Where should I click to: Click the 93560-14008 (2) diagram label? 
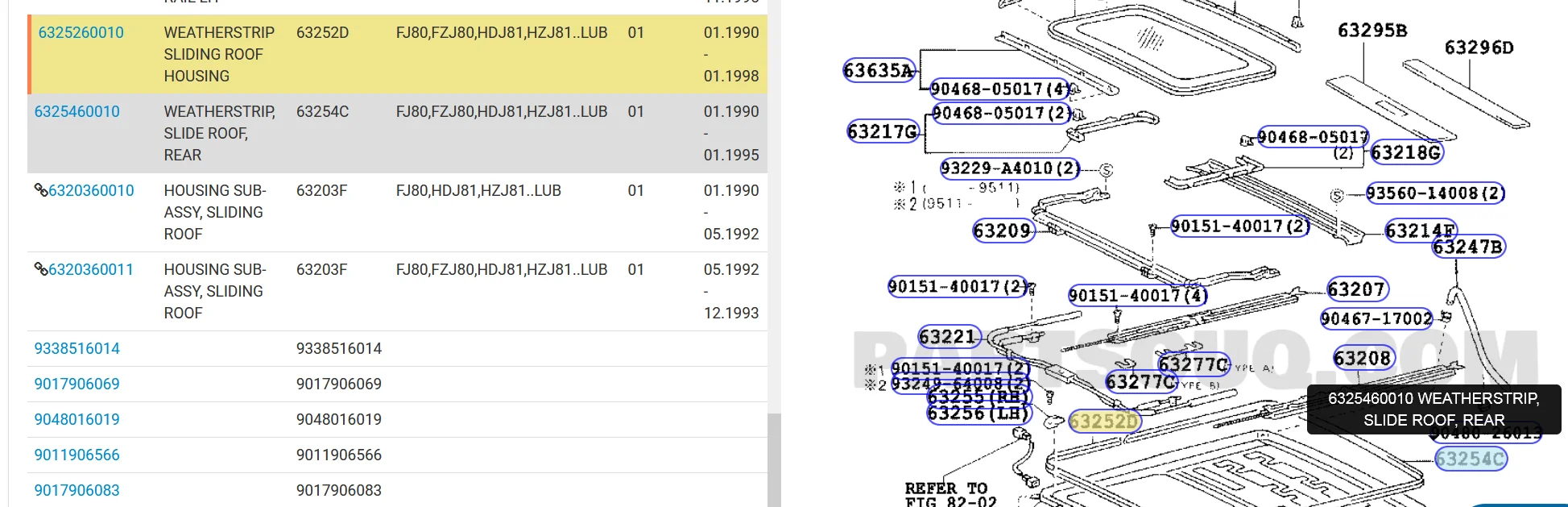pos(1435,193)
